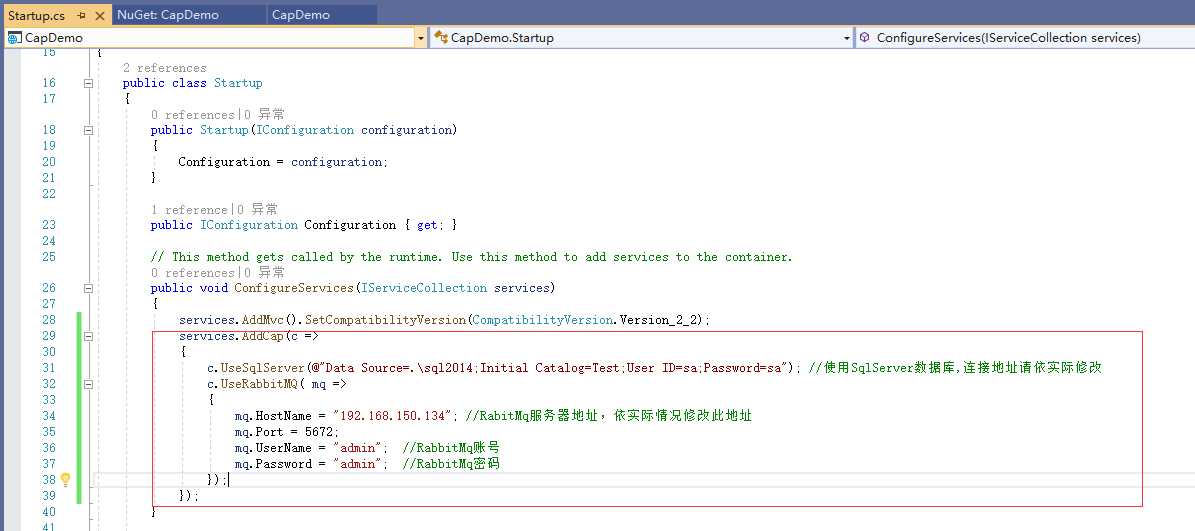Click the IConfiguration type in constructor parameter
Viewport: 1195px width, 531px height.
(305, 130)
